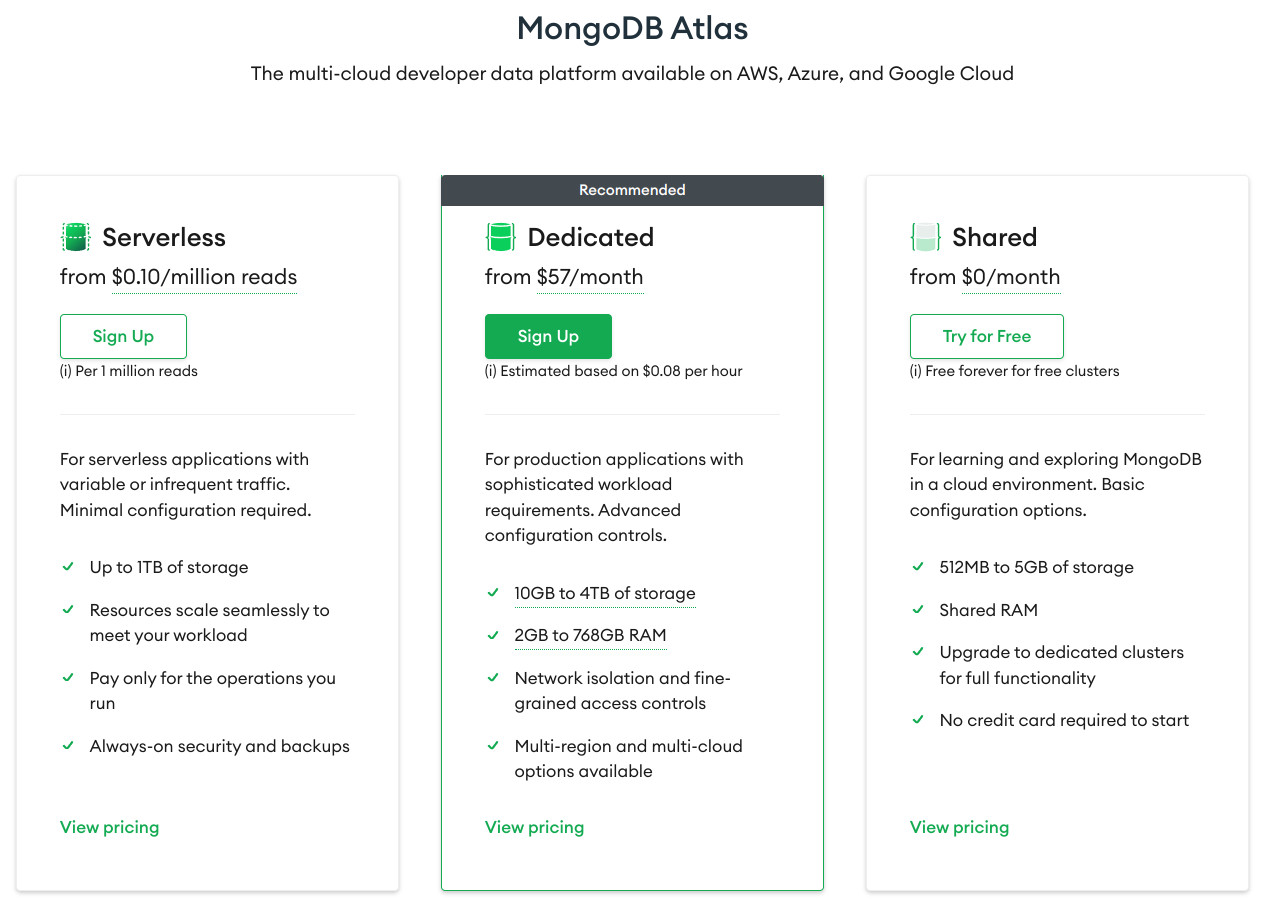The width and height of the screenshot is (1263, 899).
Task: Click the info icon beside 'Estimated based on $0.08 per hour'
Action: click(489, 370)
